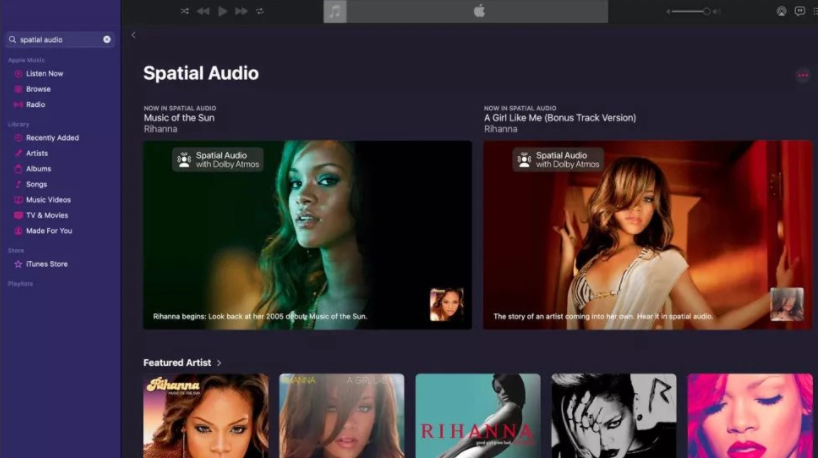Open the iTunes Store
The width and height of the screenshot is (819, 458).
point(46,264)
